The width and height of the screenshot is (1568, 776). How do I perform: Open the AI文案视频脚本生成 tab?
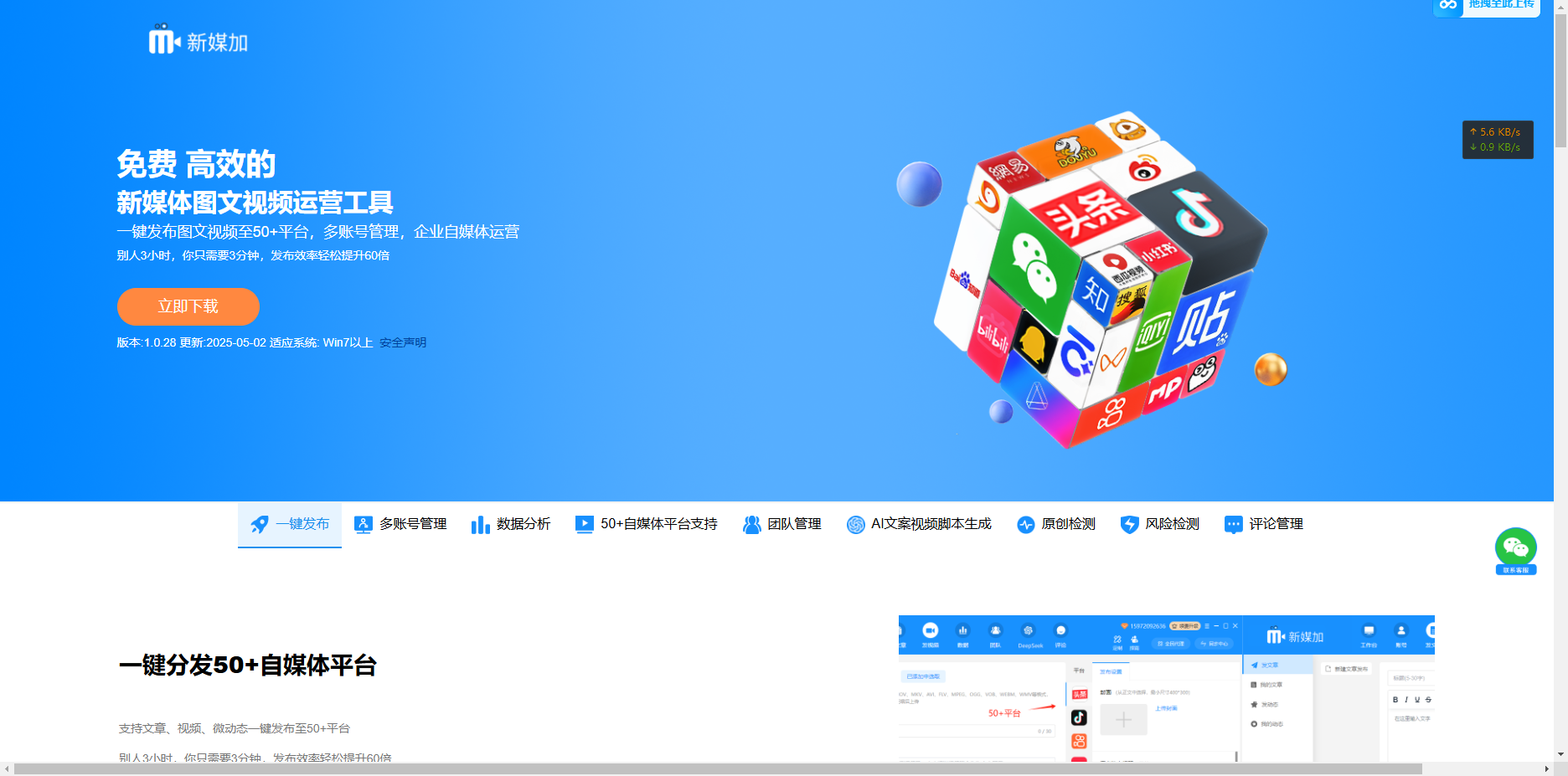[x=919, y=524]
